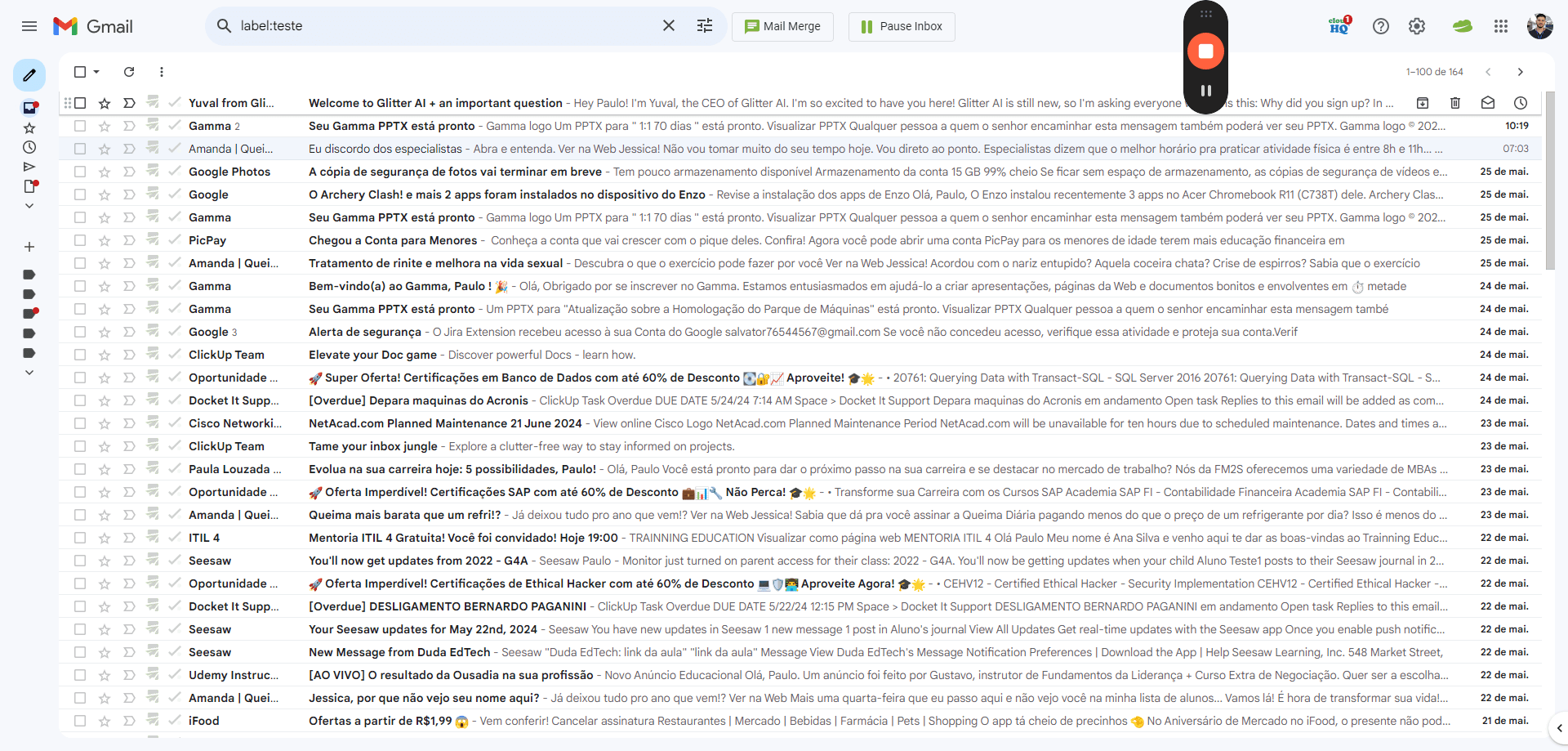The image size is (1568, 751).
Task: Mark the PicPay email as important
Action: (x=129, y=240)
